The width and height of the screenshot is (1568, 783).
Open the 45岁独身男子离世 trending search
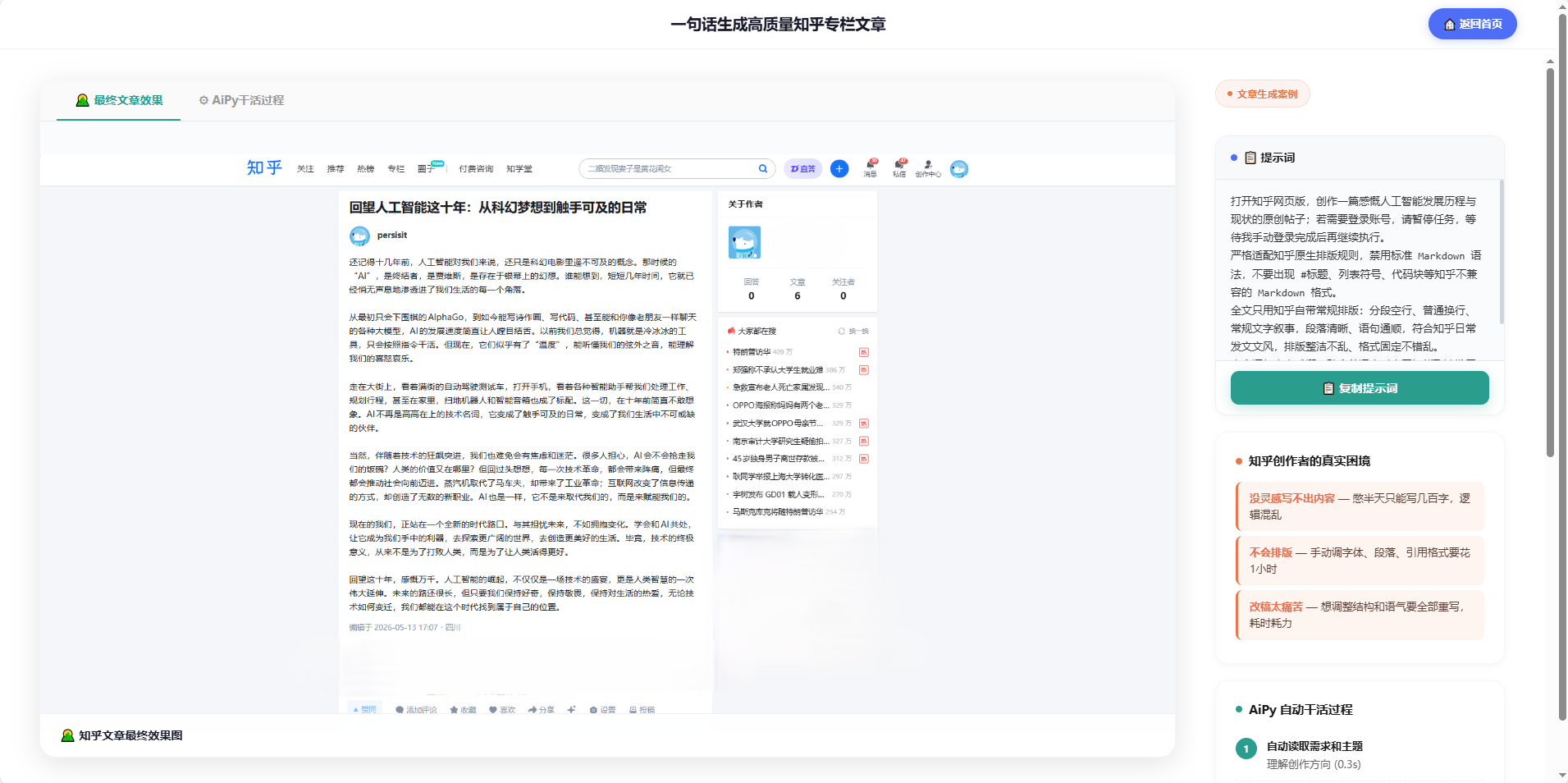[x=778, y=459]
